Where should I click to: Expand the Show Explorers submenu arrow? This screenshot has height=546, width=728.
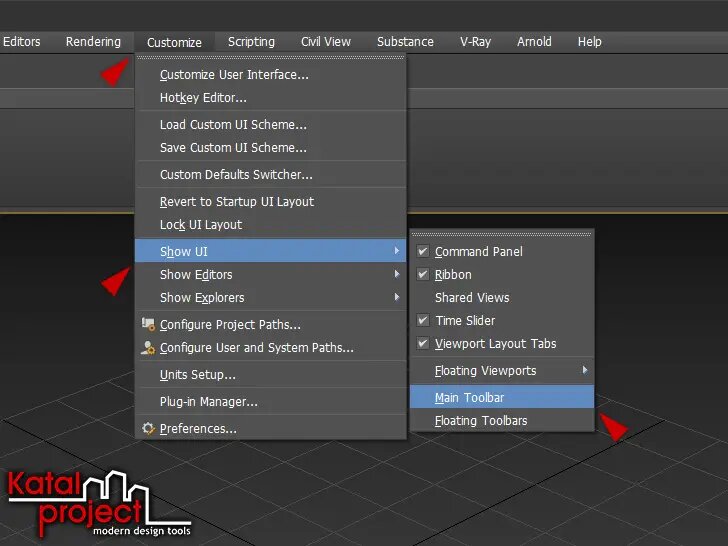396,297
